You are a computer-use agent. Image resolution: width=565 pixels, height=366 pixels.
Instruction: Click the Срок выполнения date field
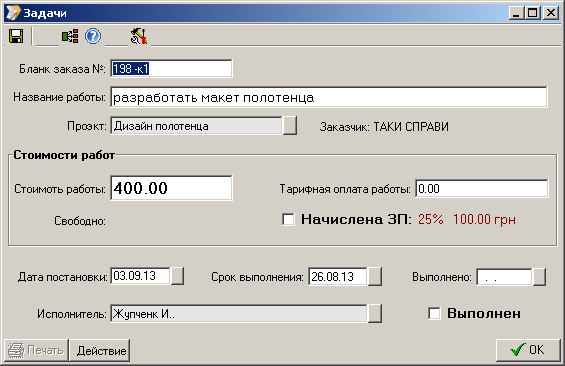coord(338,277)
